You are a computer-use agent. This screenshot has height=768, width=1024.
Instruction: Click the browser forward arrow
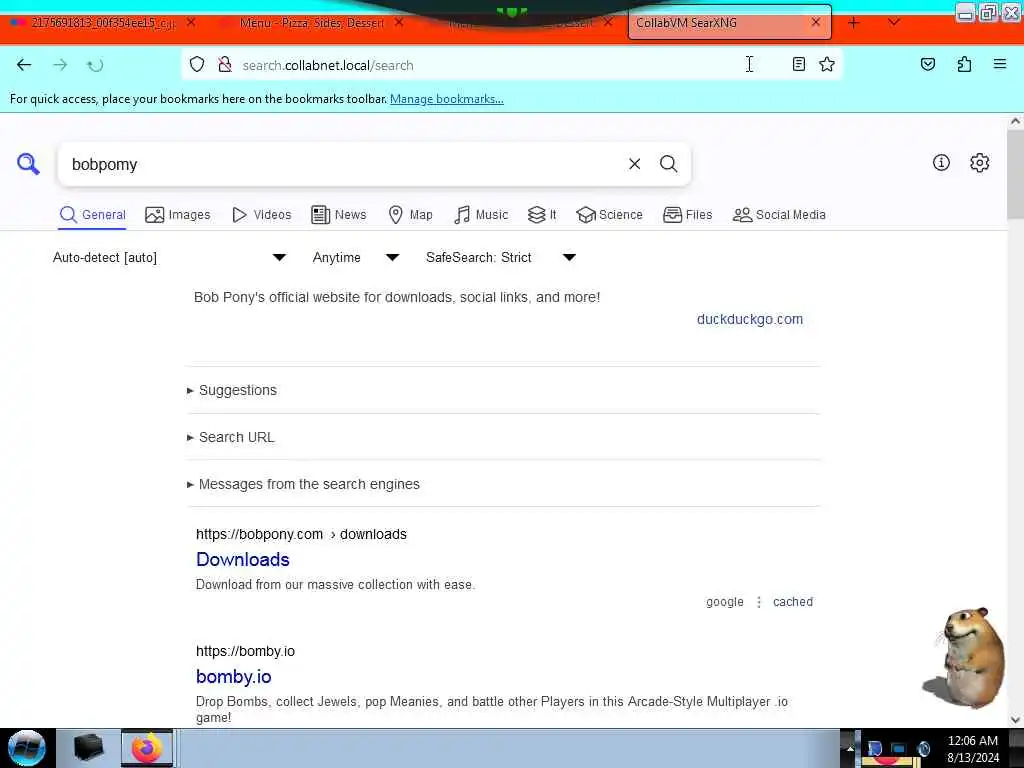[60, 65]
